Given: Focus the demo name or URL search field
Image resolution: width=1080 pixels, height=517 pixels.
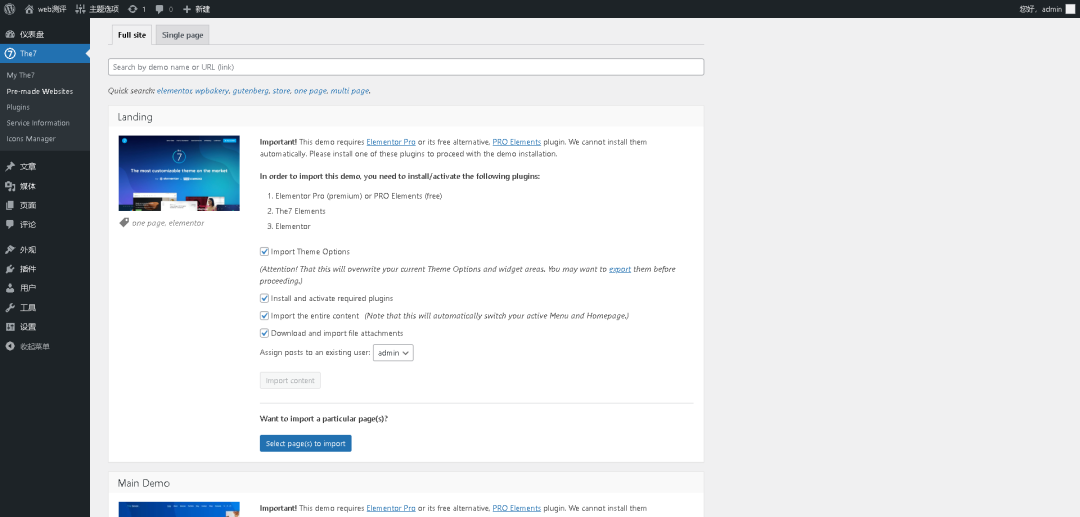Looking at the screenshot, I should [406, 67].
